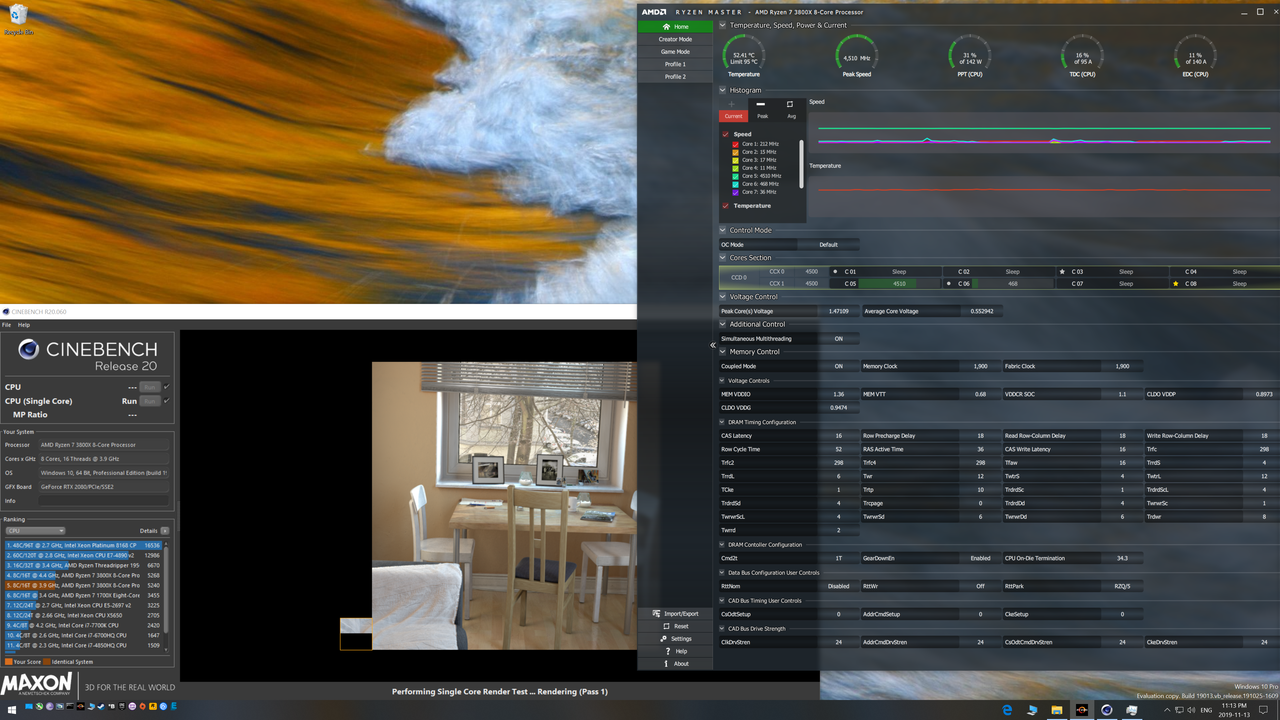
Task: Toggle the Speed histogram checkbox
Action: pyautogui.click(x=726, y=134)
